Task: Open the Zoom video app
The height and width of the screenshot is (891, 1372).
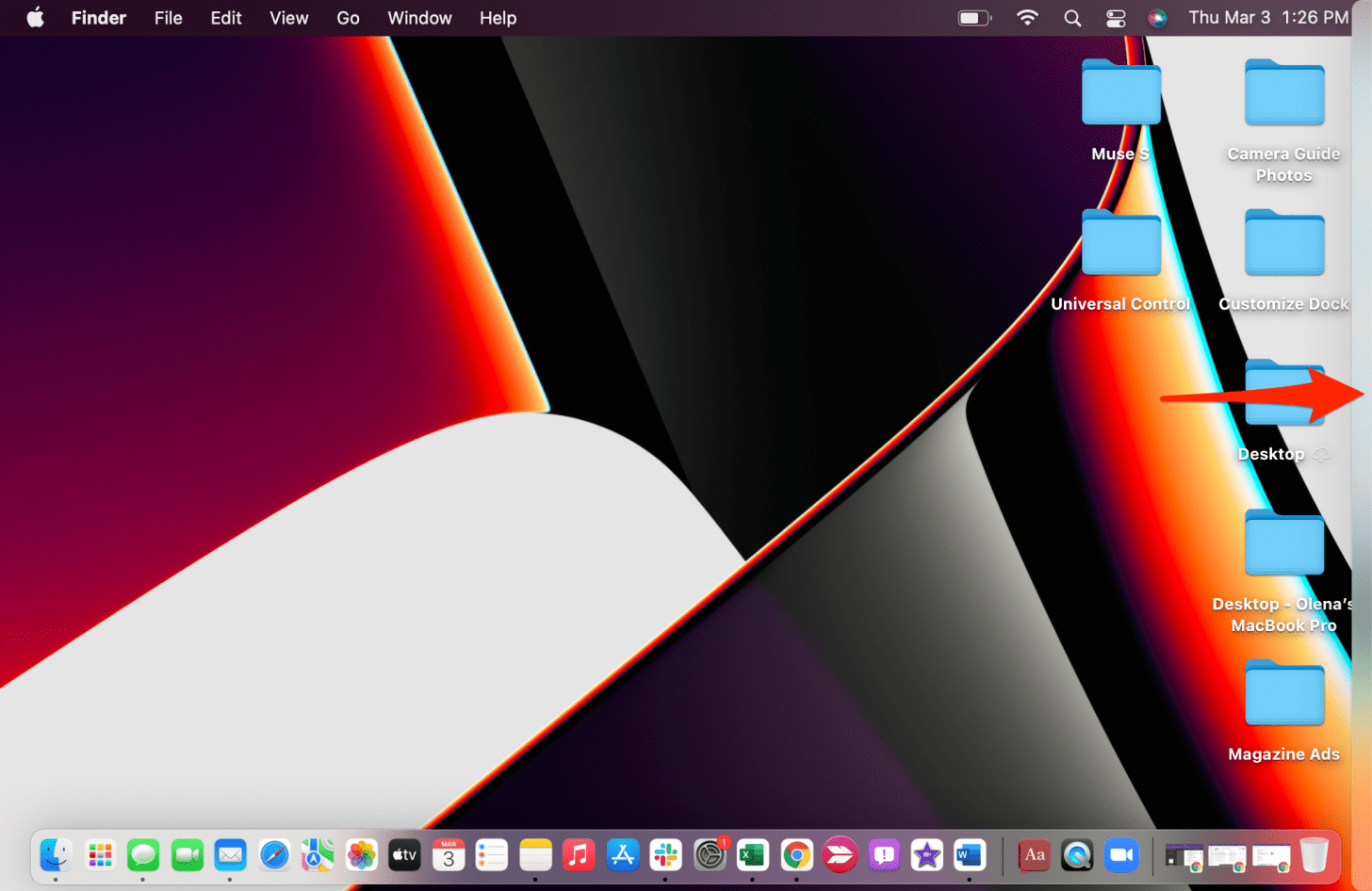Action: click(x=1121, y=855)
